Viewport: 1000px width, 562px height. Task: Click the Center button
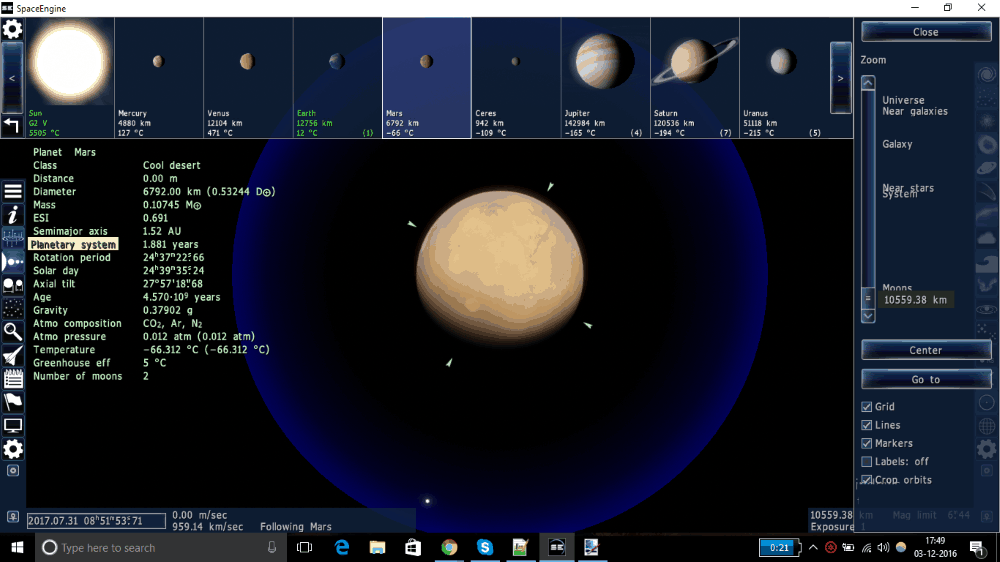coord(926,350)
